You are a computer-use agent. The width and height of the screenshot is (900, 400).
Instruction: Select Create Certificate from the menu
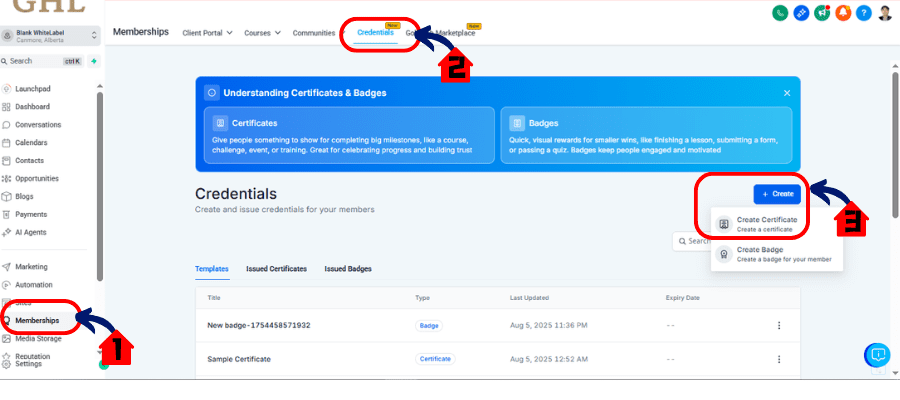click(x=766, y=224)
